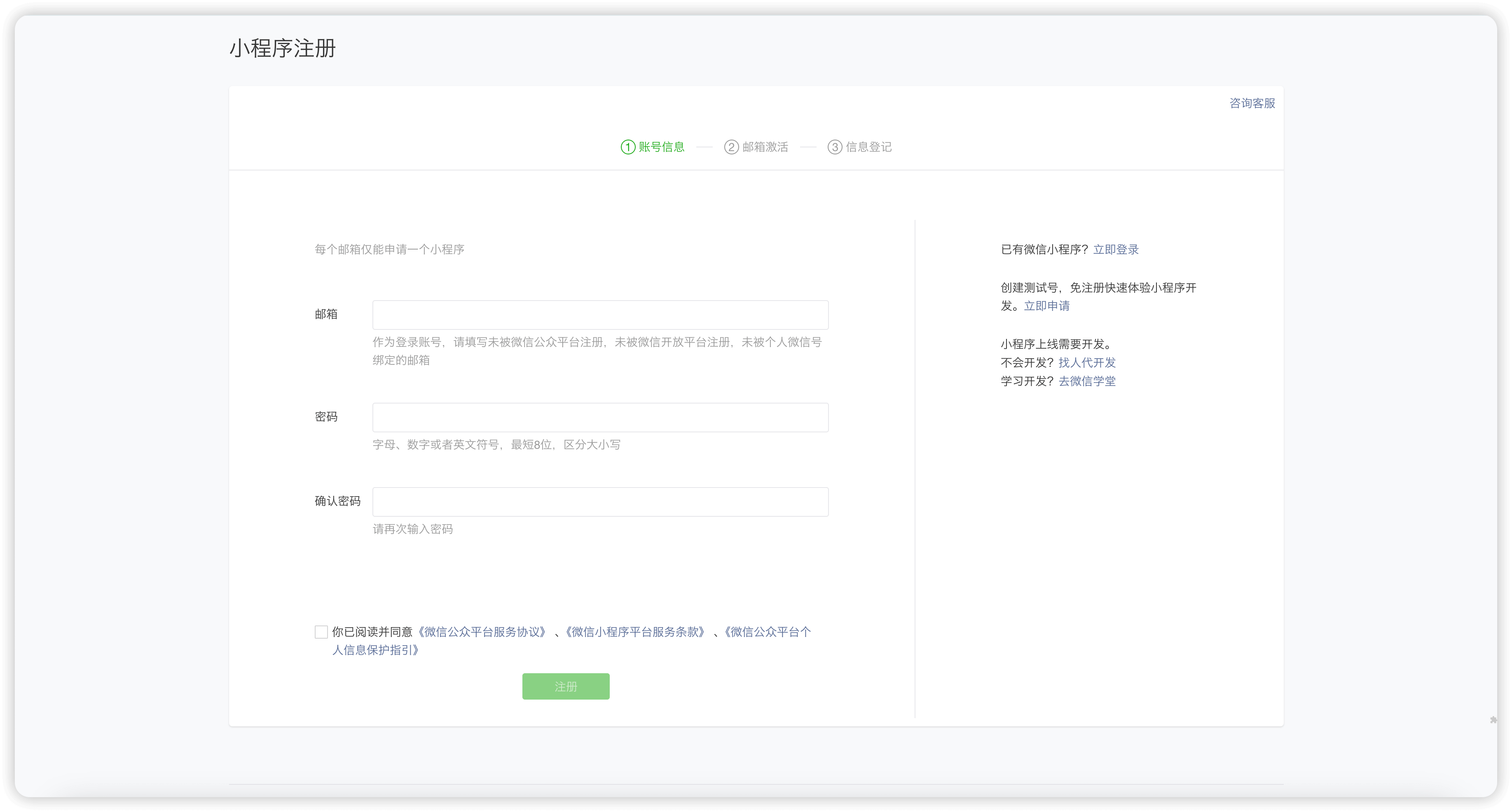This screenshot has width=1512, height=812.
Task: Click the 密码 password input field
Action: 600,417
